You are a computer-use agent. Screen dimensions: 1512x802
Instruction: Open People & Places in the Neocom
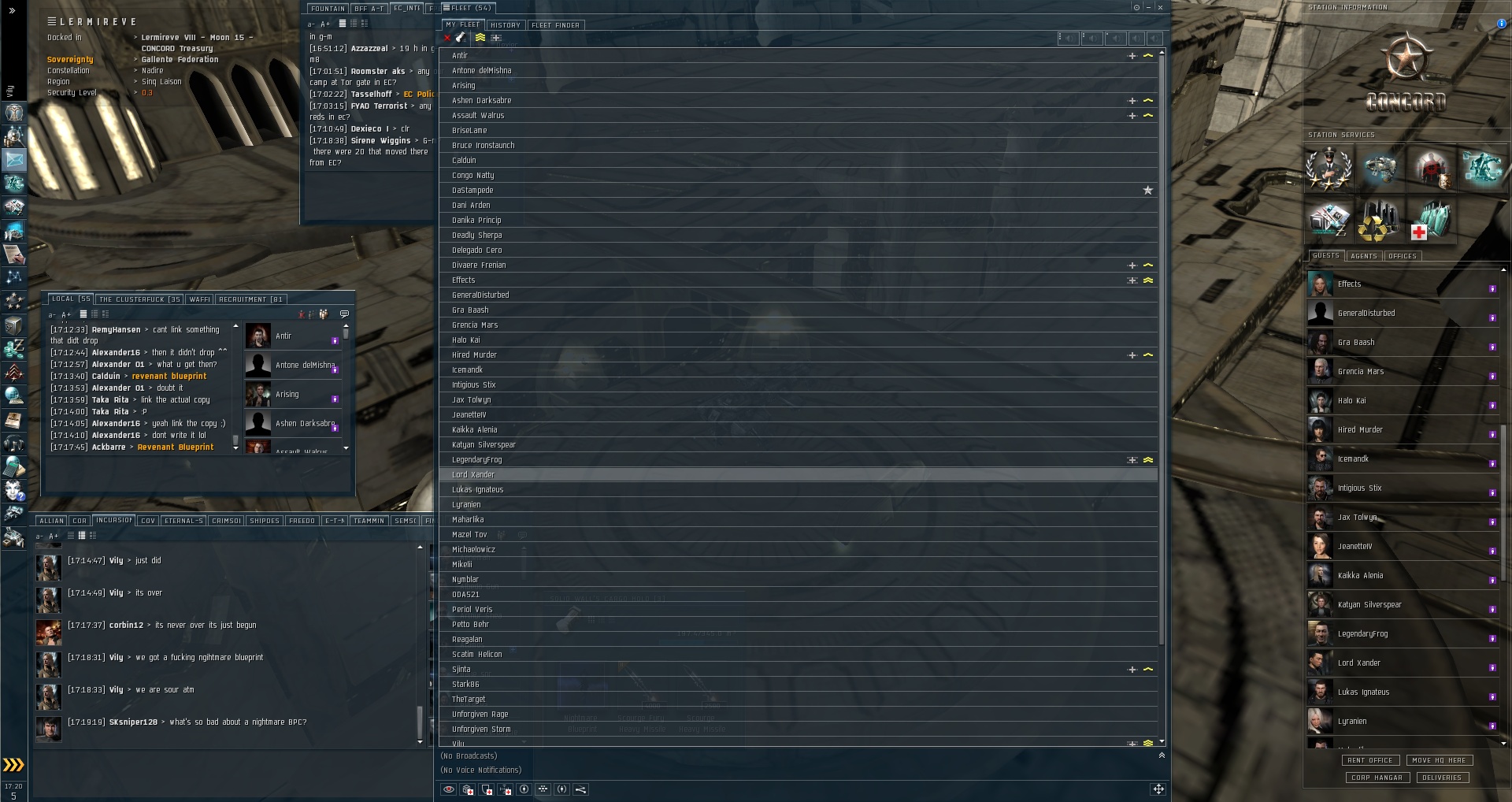pyautogui.click(x=13, y=136)
